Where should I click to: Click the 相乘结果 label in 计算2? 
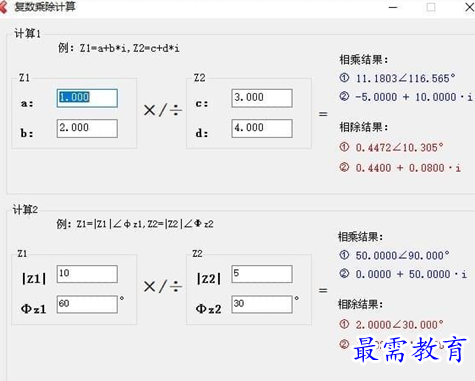pos(361,237)
